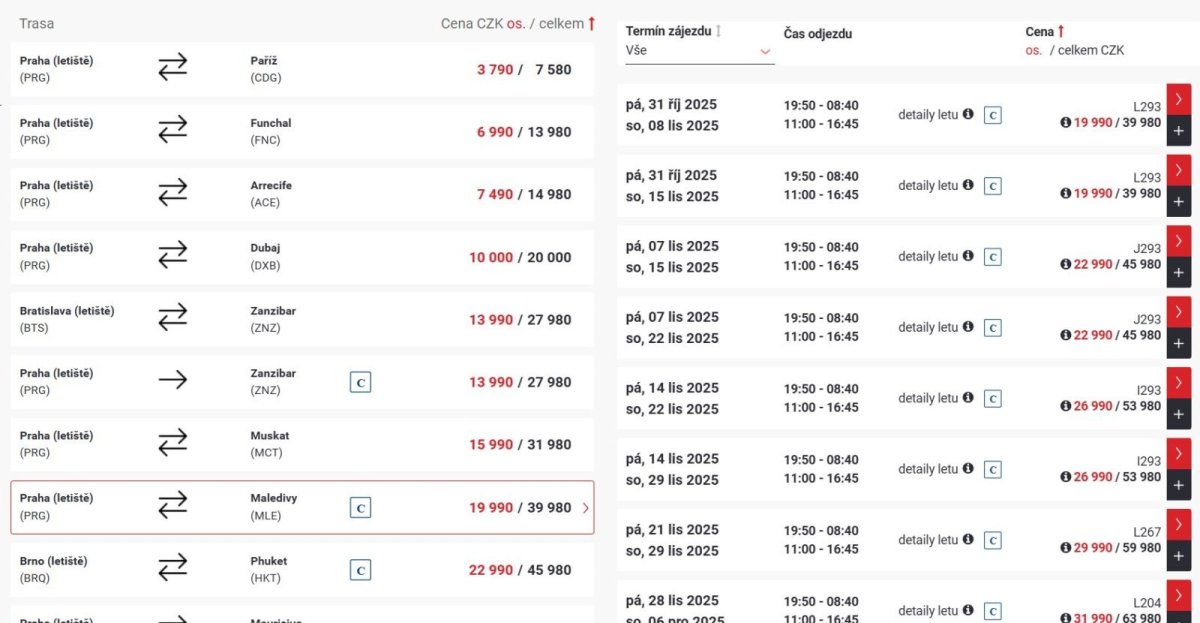Click the C class badge on Maledivy route
This screenshot has width=1200, height=623.
click(x=361, y=508)
